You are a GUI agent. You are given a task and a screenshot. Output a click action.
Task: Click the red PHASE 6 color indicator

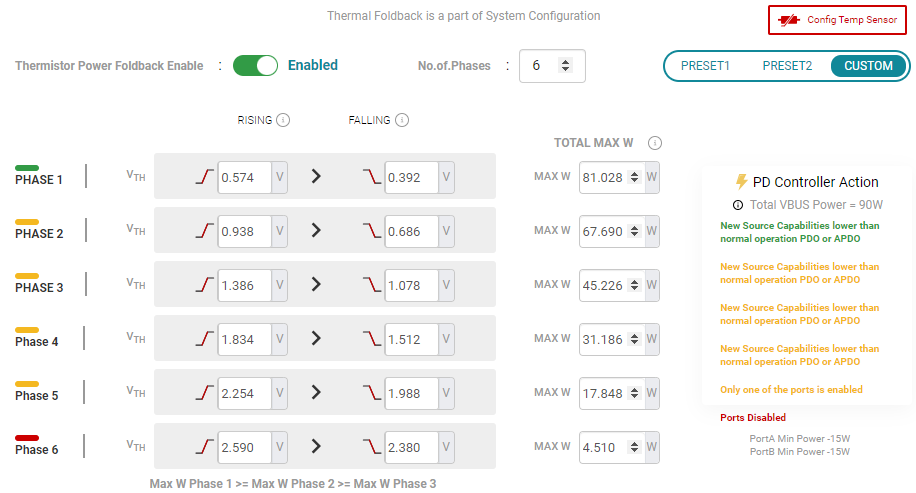(x=27, y=438)
